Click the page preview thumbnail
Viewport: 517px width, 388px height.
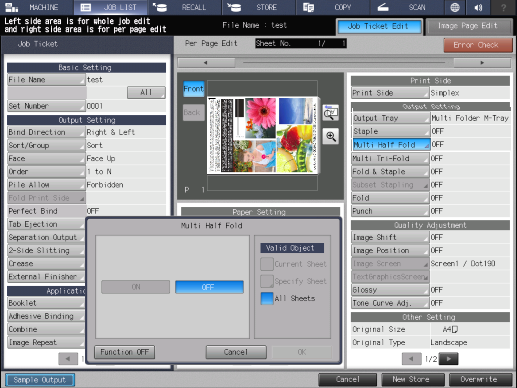tap(263, 135)
